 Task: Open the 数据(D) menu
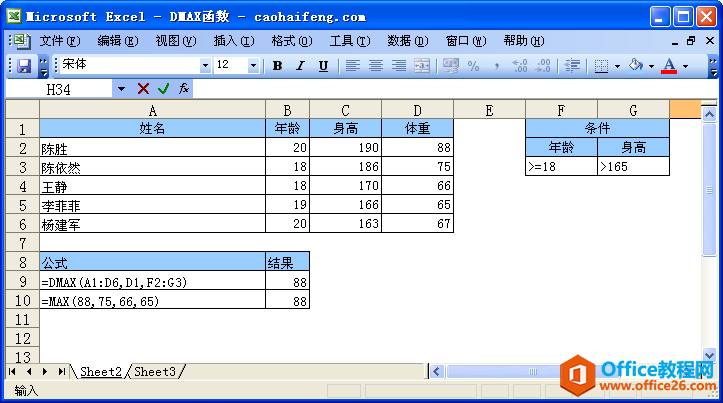(x=408, y=41)
